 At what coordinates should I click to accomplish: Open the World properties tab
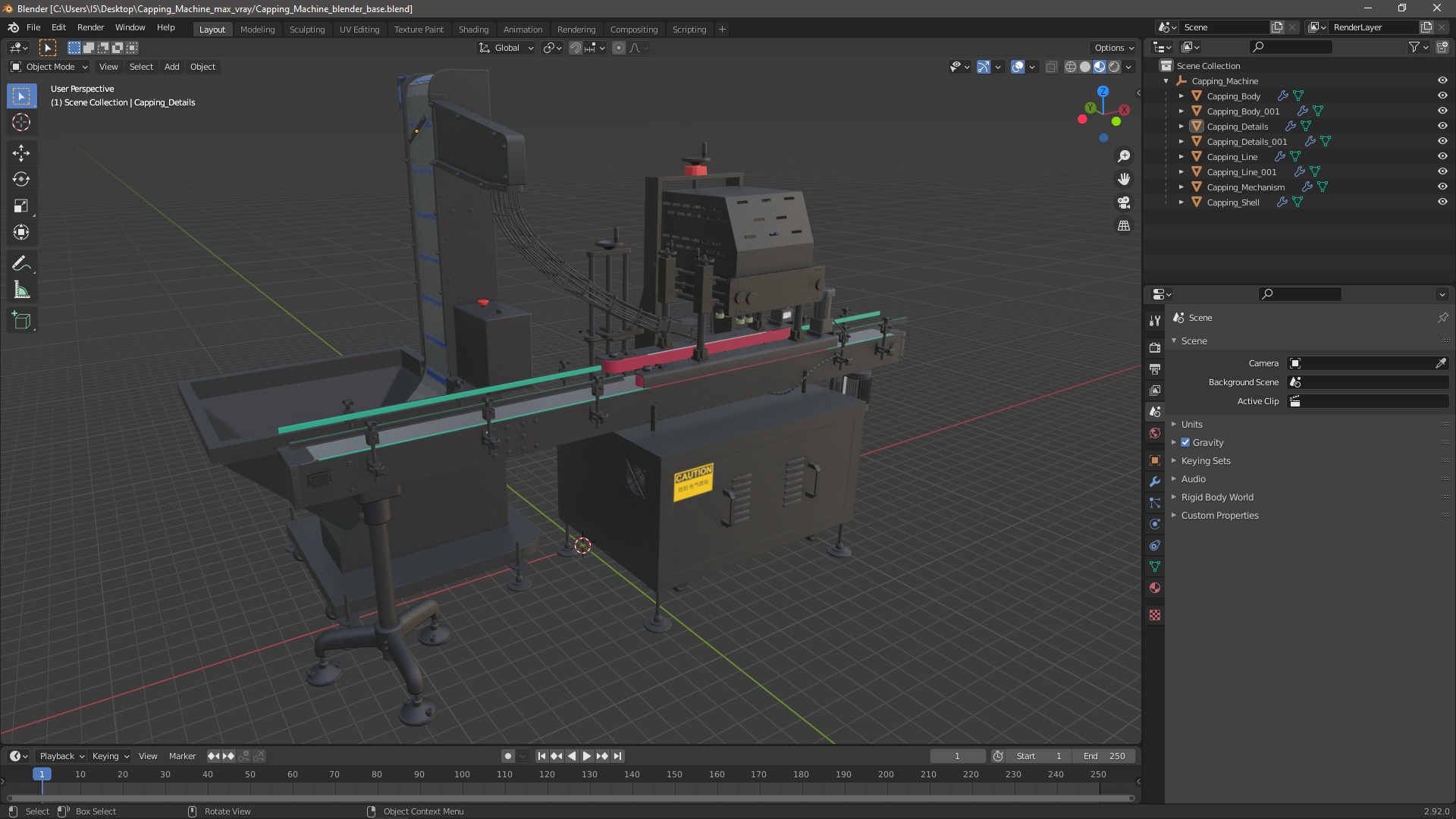click(x=1155, y=433)
